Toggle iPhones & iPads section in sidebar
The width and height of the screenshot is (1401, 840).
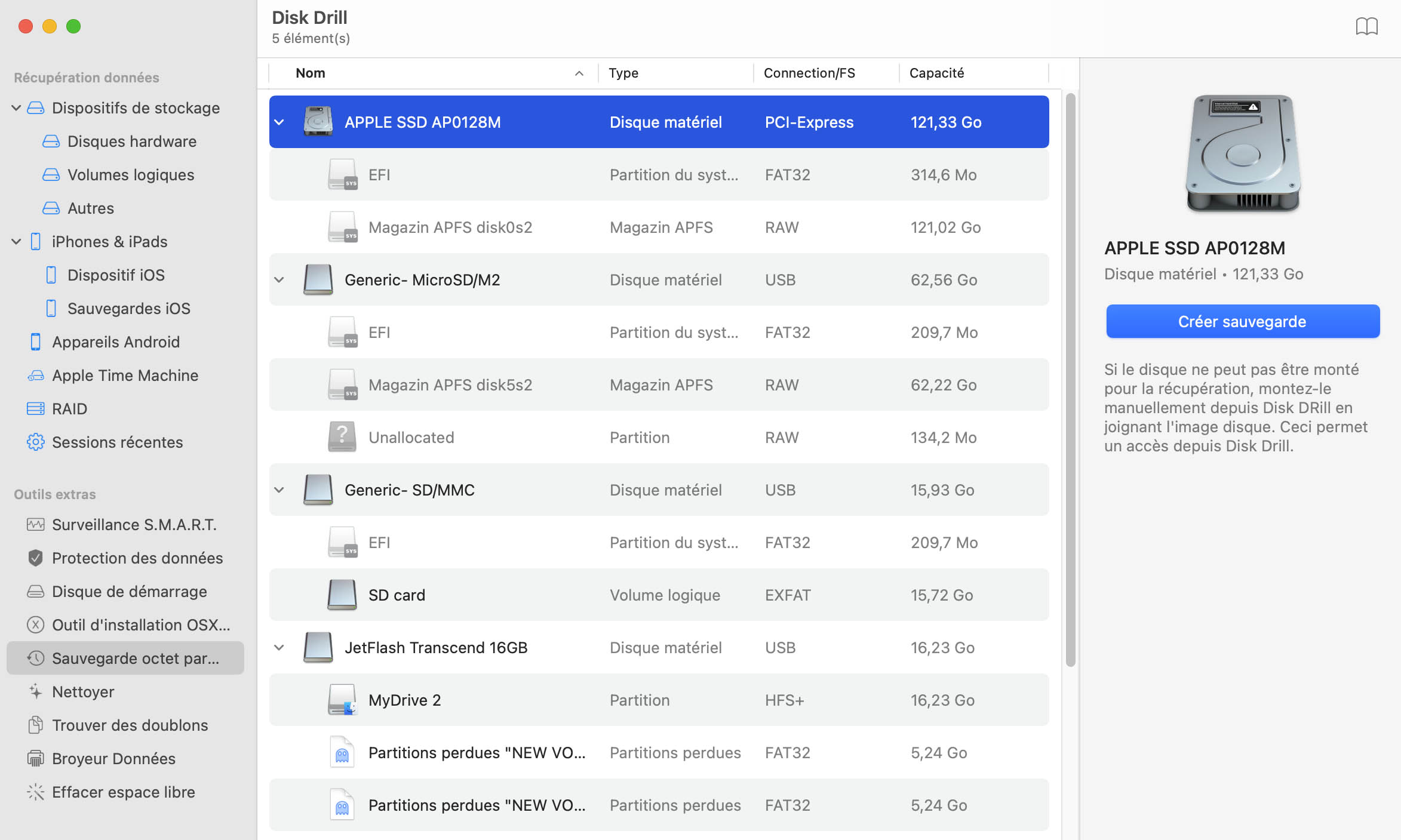pyautogui.click(x=16, y=241)
